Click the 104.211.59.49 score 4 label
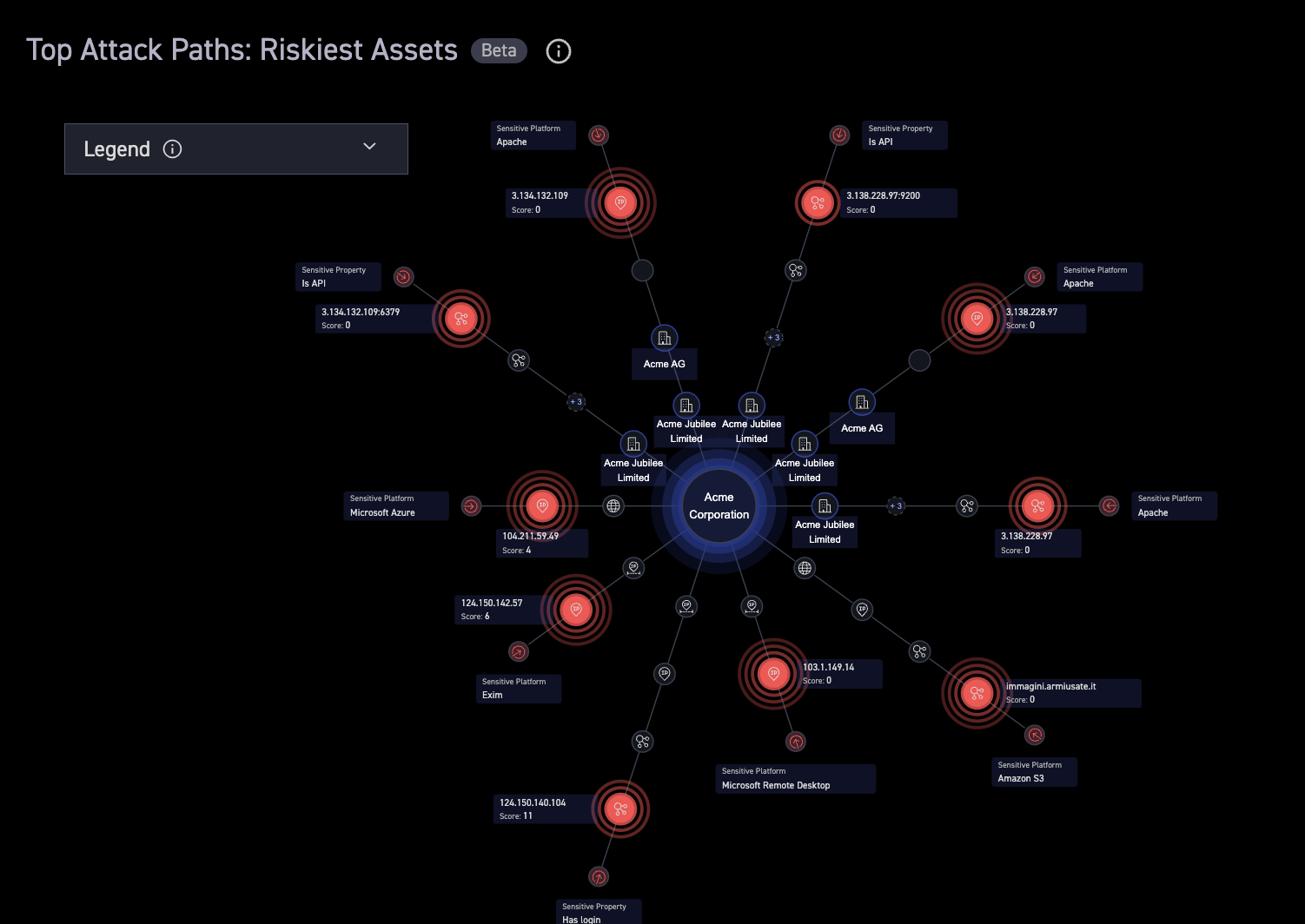The height and width of the screenshot is (924, 1305). click(x=544, y=543)
